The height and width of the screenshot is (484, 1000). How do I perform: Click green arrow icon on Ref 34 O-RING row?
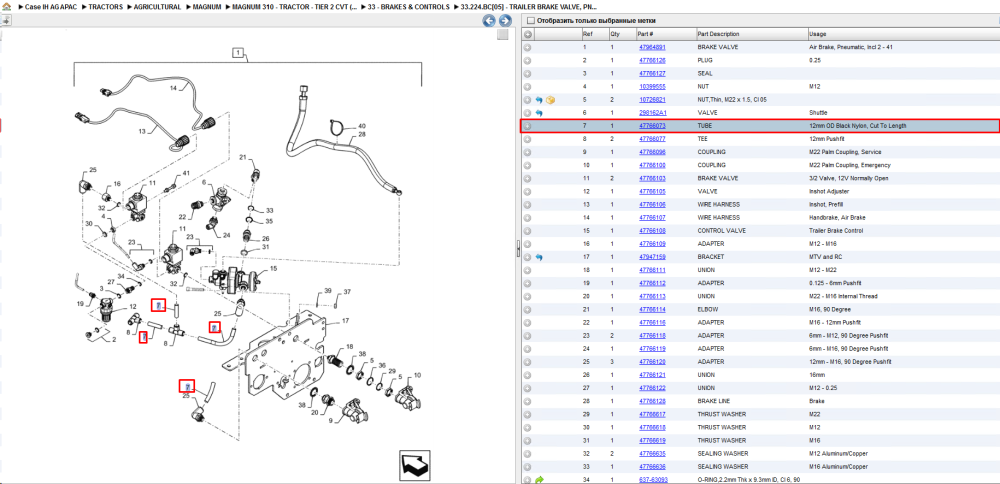[x=539, y=480]
